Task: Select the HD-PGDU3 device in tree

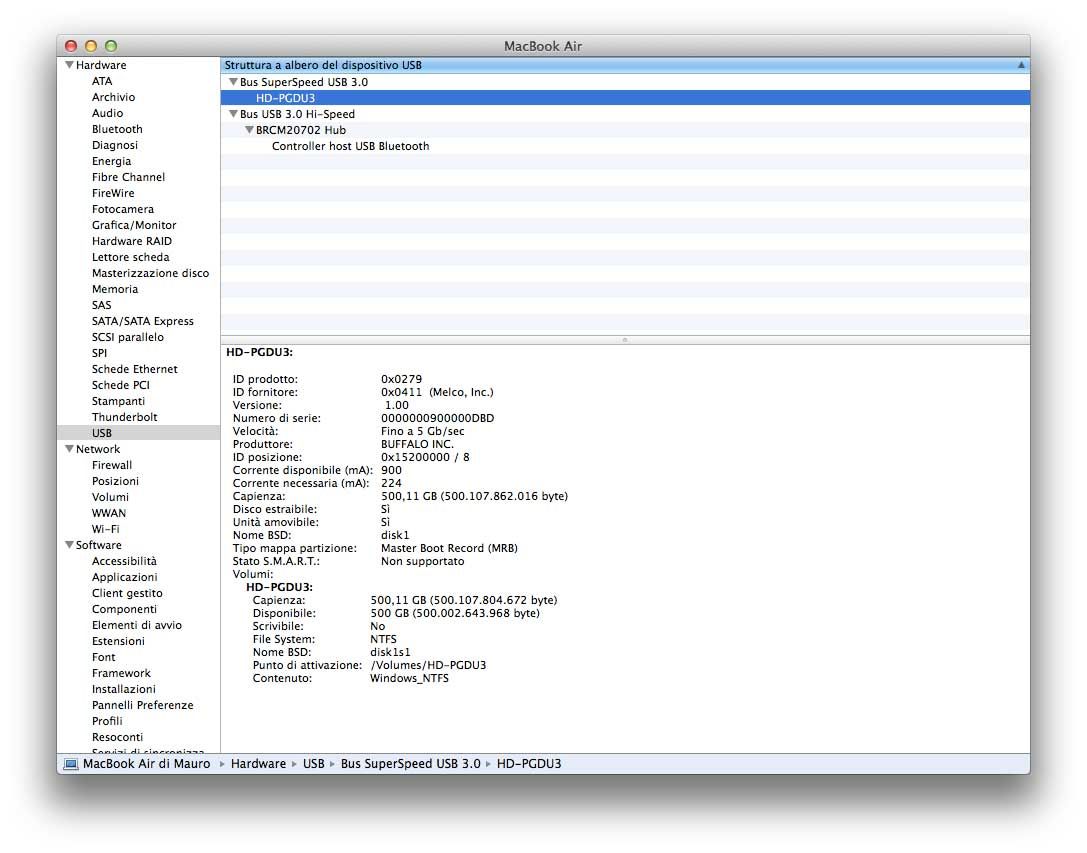Action: click(x=285, y=98)
